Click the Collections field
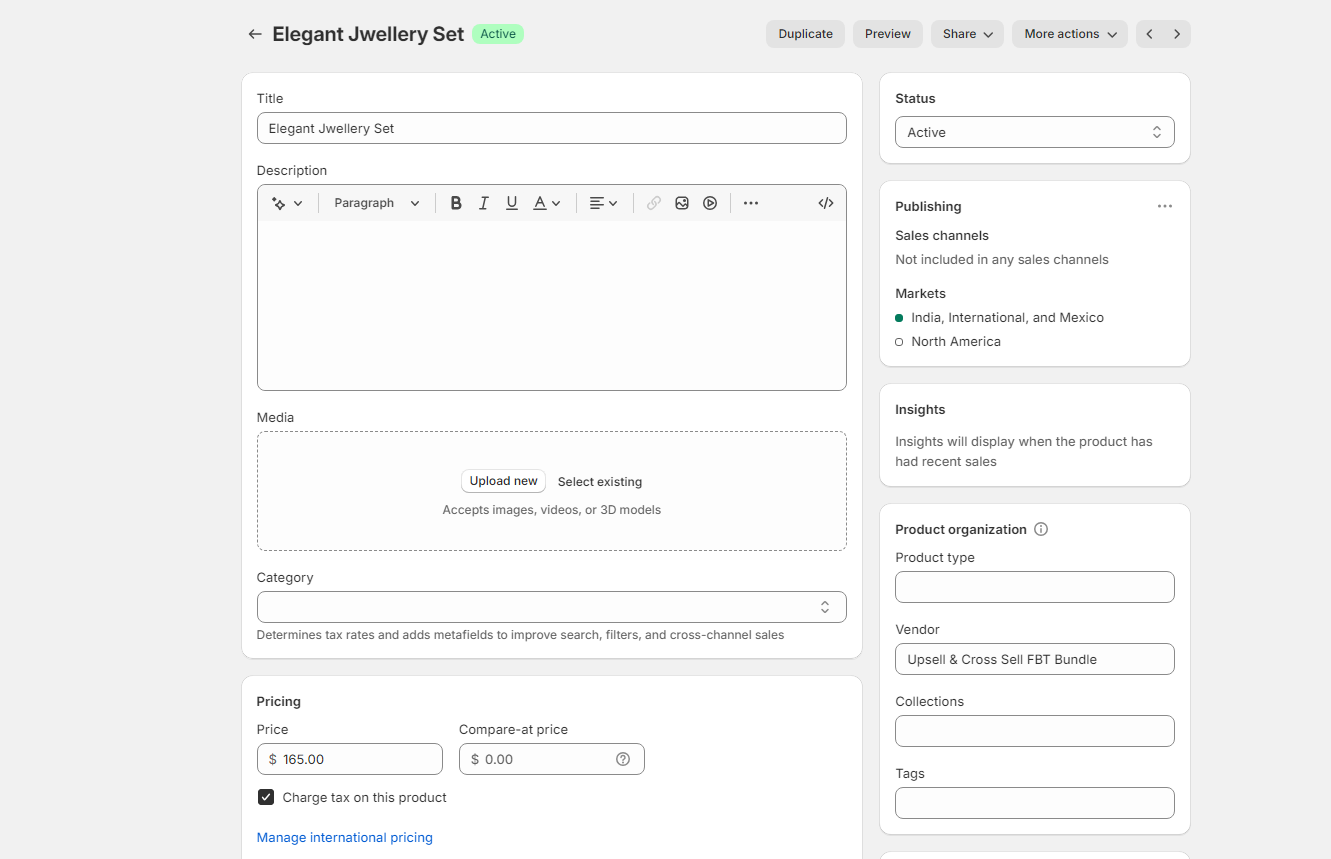The height and width of the screenshot is (859, 1331). (x=1035, y=731)
